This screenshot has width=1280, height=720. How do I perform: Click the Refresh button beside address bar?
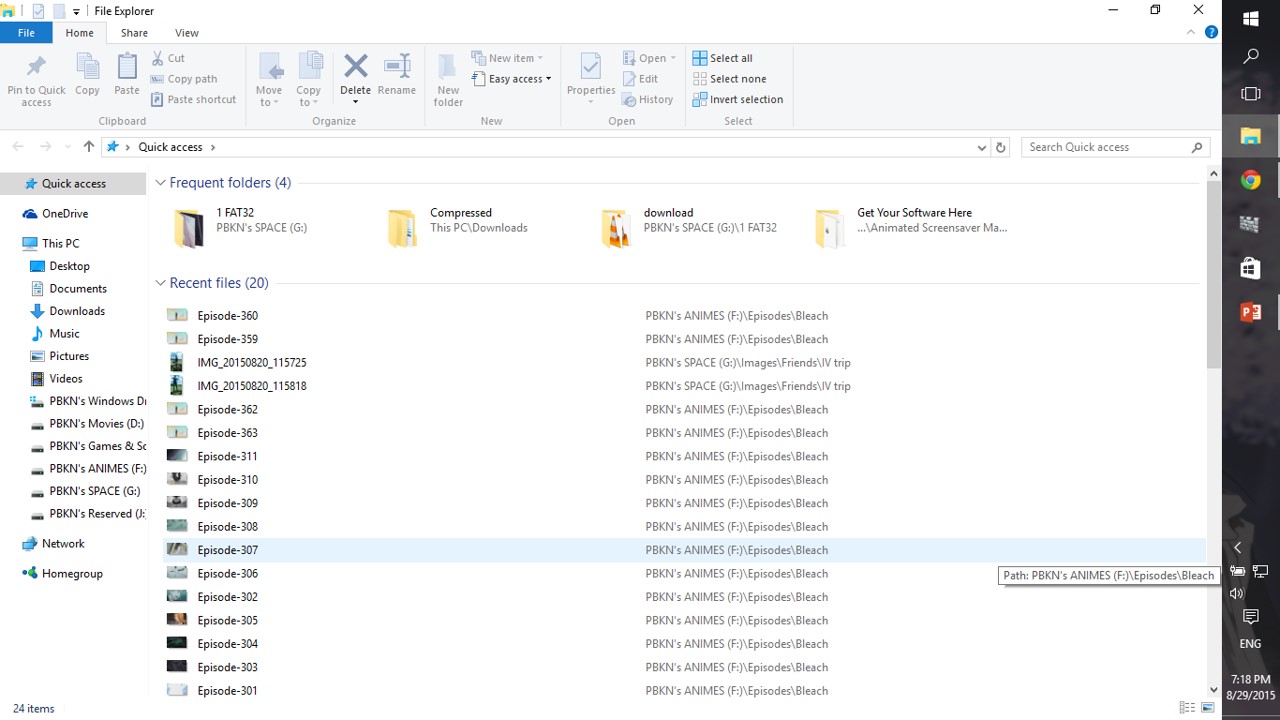point(1000,147)
